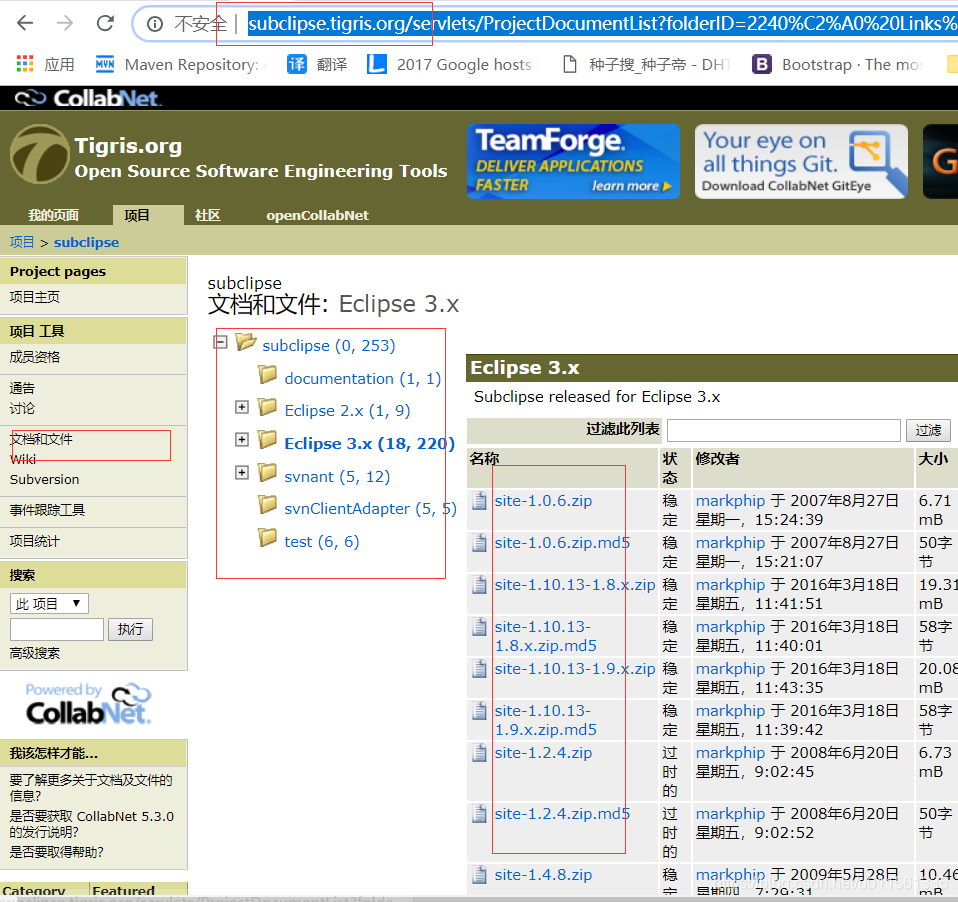Switch to the 社区 tab

click(208, 215)
